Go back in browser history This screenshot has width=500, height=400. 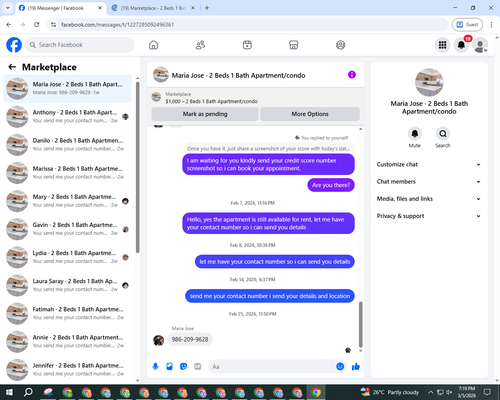(x=9, y=24)
